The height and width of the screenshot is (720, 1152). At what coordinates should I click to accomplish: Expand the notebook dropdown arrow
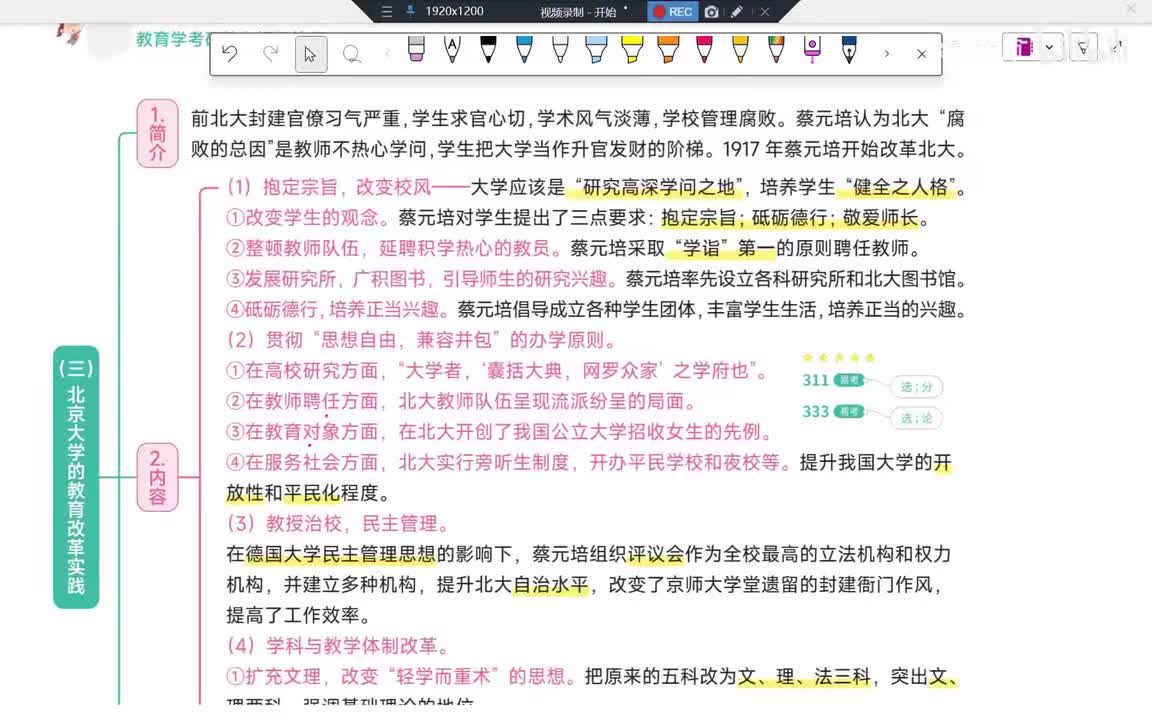(1049, 47)
